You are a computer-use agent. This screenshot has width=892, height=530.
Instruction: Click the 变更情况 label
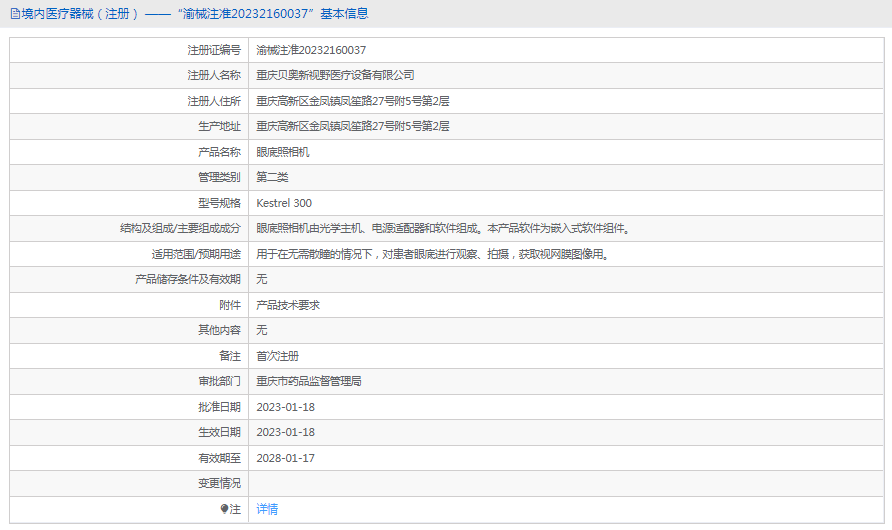click(x=219, y=483)
